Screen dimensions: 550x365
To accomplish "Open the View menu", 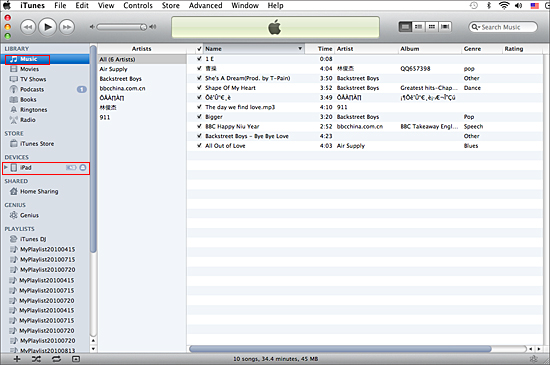I will (x=106, y=5).
